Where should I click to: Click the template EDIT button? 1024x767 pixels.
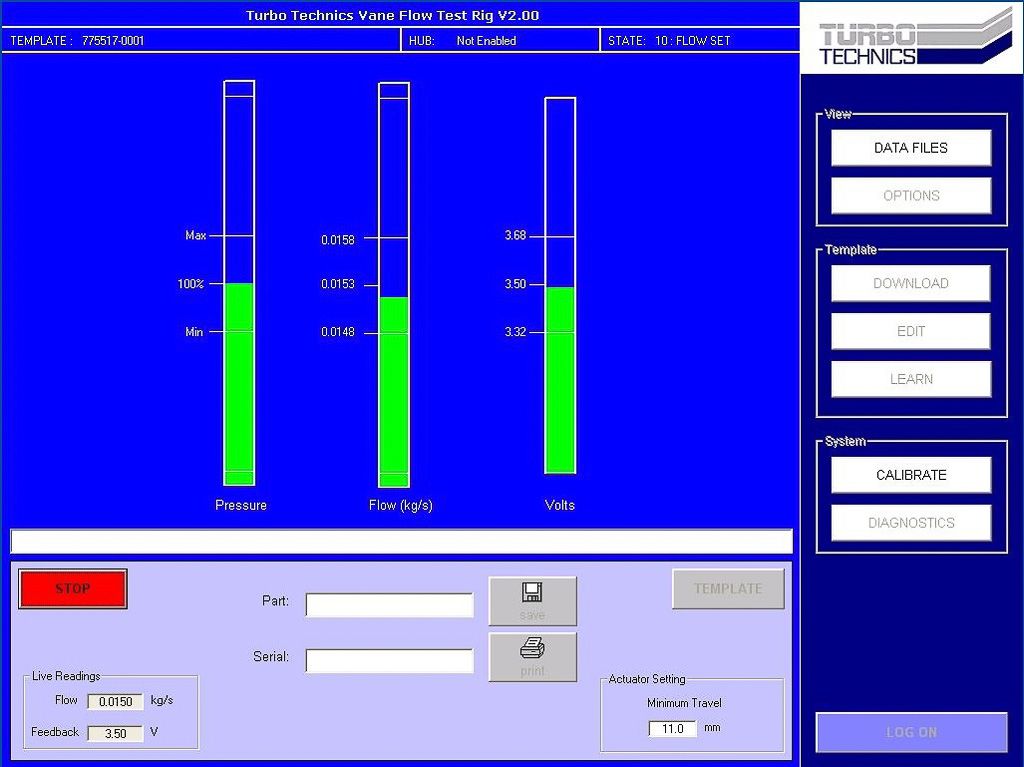[910, 331]
